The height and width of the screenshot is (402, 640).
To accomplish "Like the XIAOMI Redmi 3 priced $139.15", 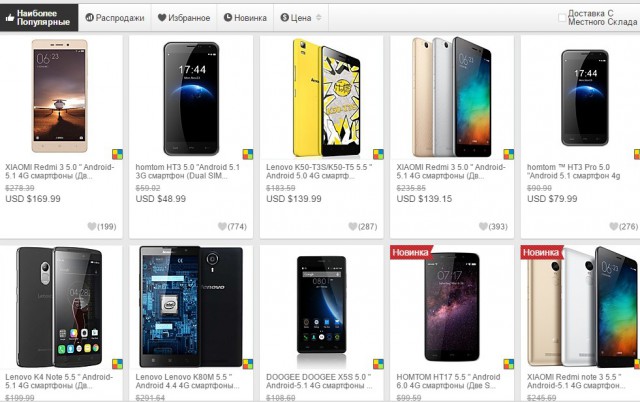I will coord(483,226).
